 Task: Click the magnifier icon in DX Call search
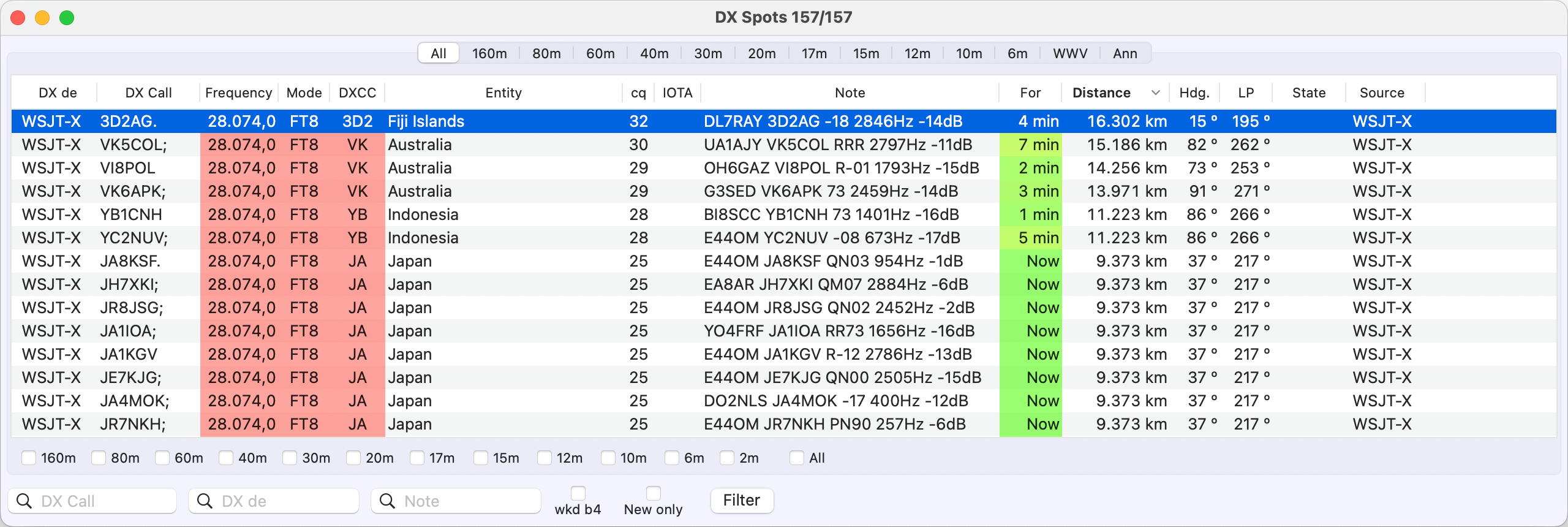24,501
